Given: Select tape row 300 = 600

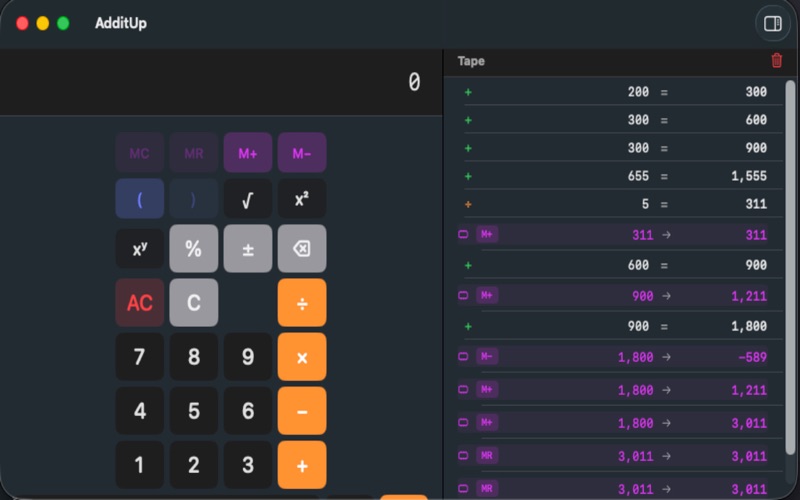Looking at the screenshot, I should pyautogui.click(x=614, y=120).
